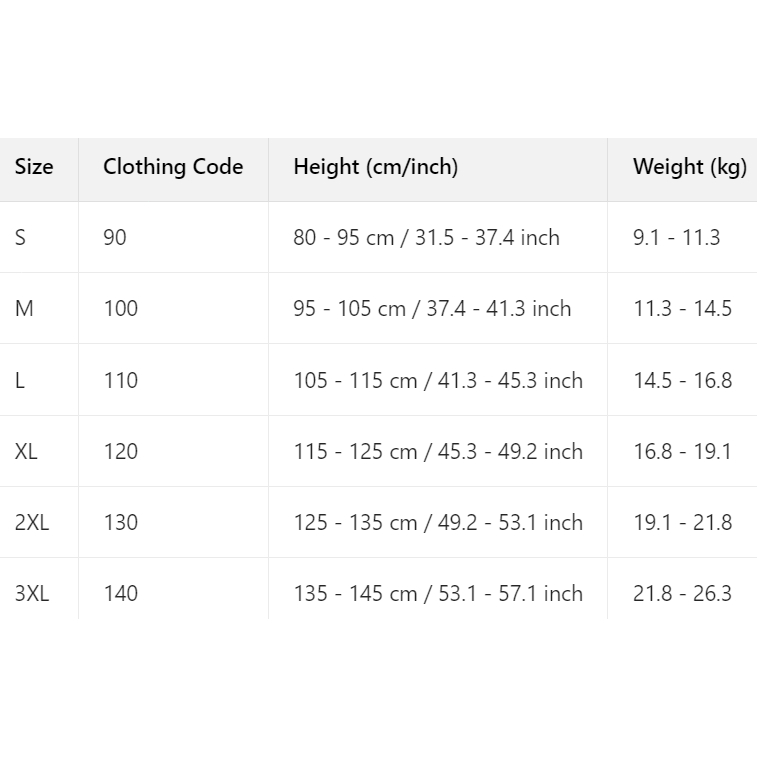Viewport: 757px width, 757px height.
Task: Select the XL size cell
Action: pyautogui.click(x=26, y=452)
